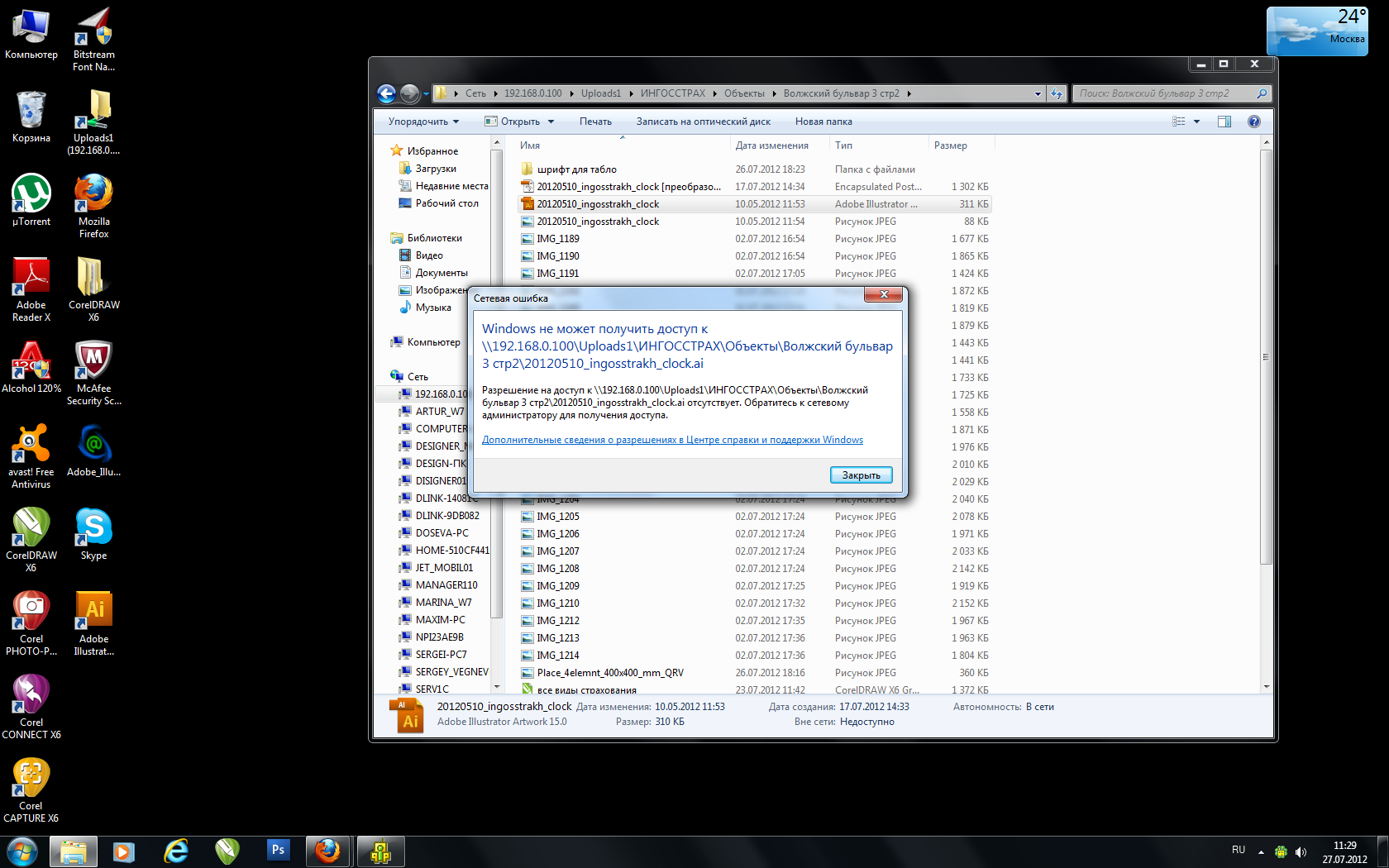The width and height of the screenshot is (1389, 868).
Task: Open the volume icon in system tray
Action: pyautogui.click(x=1301, y=851)
